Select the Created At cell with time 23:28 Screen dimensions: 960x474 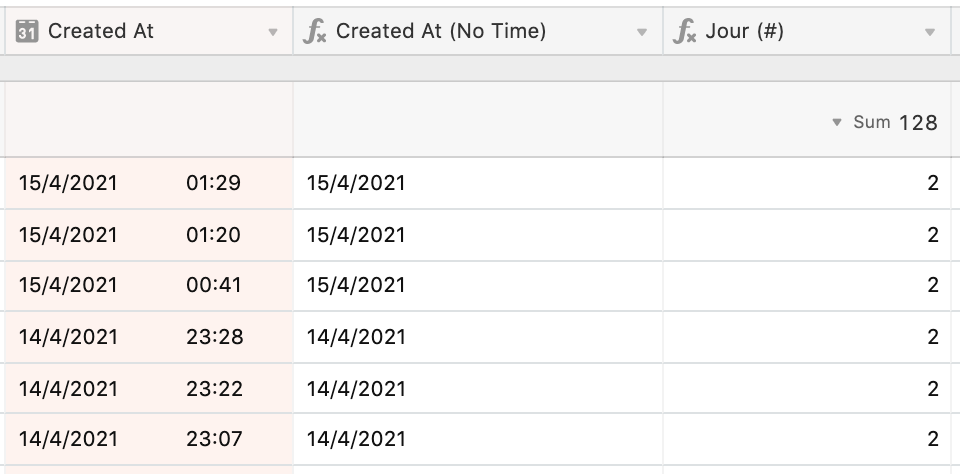(x=149, y=337)
